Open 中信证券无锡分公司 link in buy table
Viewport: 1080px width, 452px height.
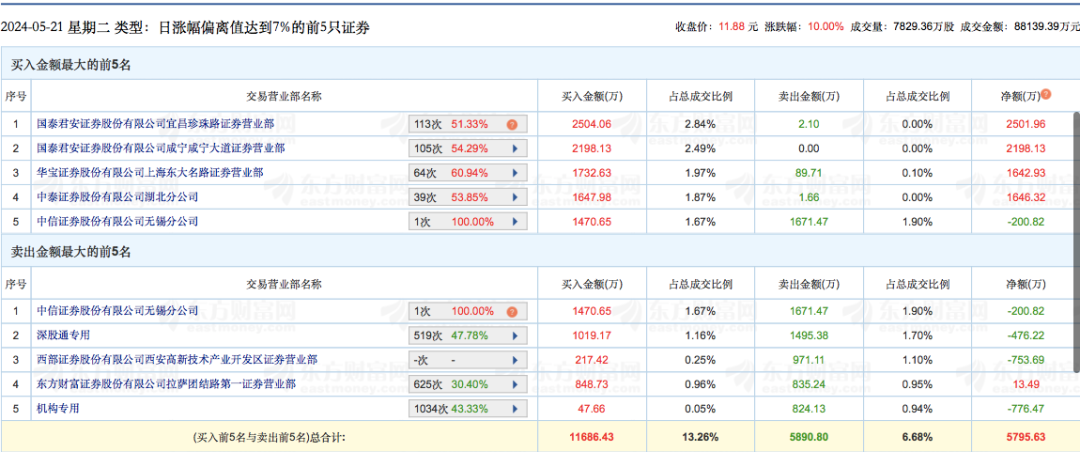117,222
